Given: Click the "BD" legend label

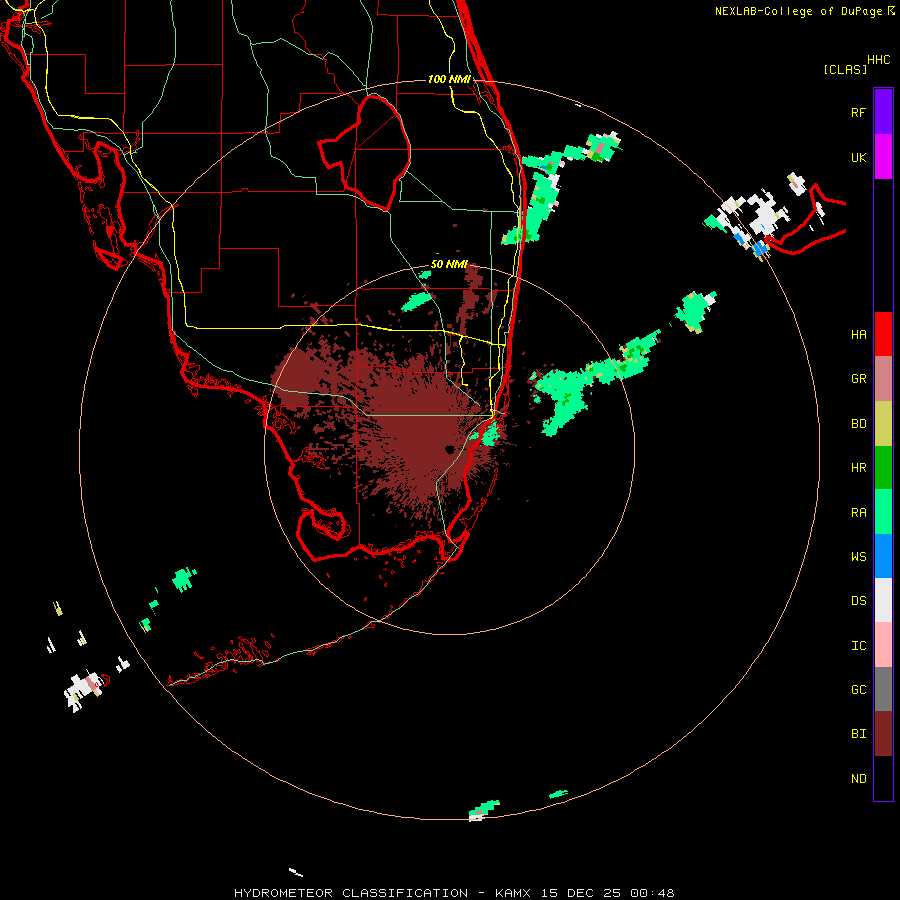Looking at the screenshot, I should (x=858, y=424).
